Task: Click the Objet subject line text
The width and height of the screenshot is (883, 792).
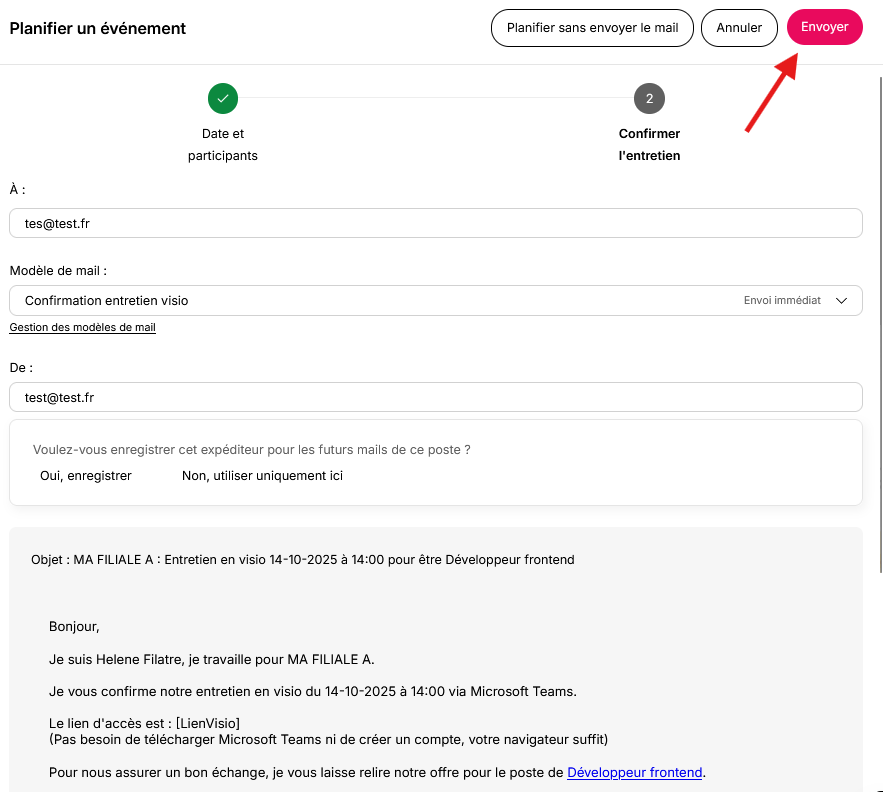Action: (x=302, y=559)
